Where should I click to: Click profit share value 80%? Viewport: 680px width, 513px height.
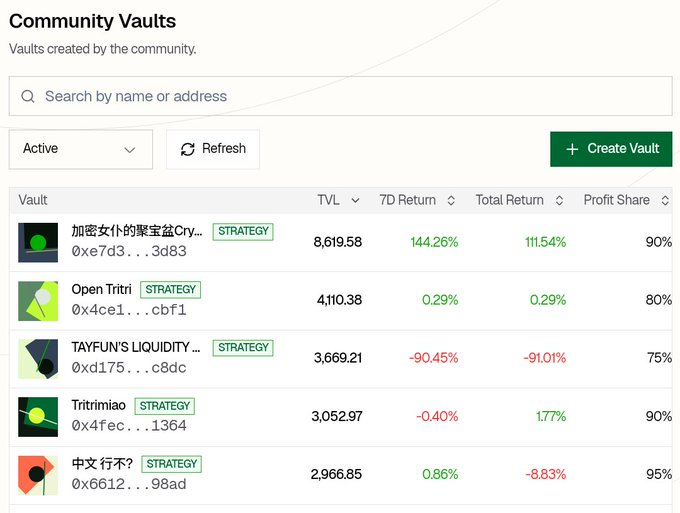tap(659, 300)
